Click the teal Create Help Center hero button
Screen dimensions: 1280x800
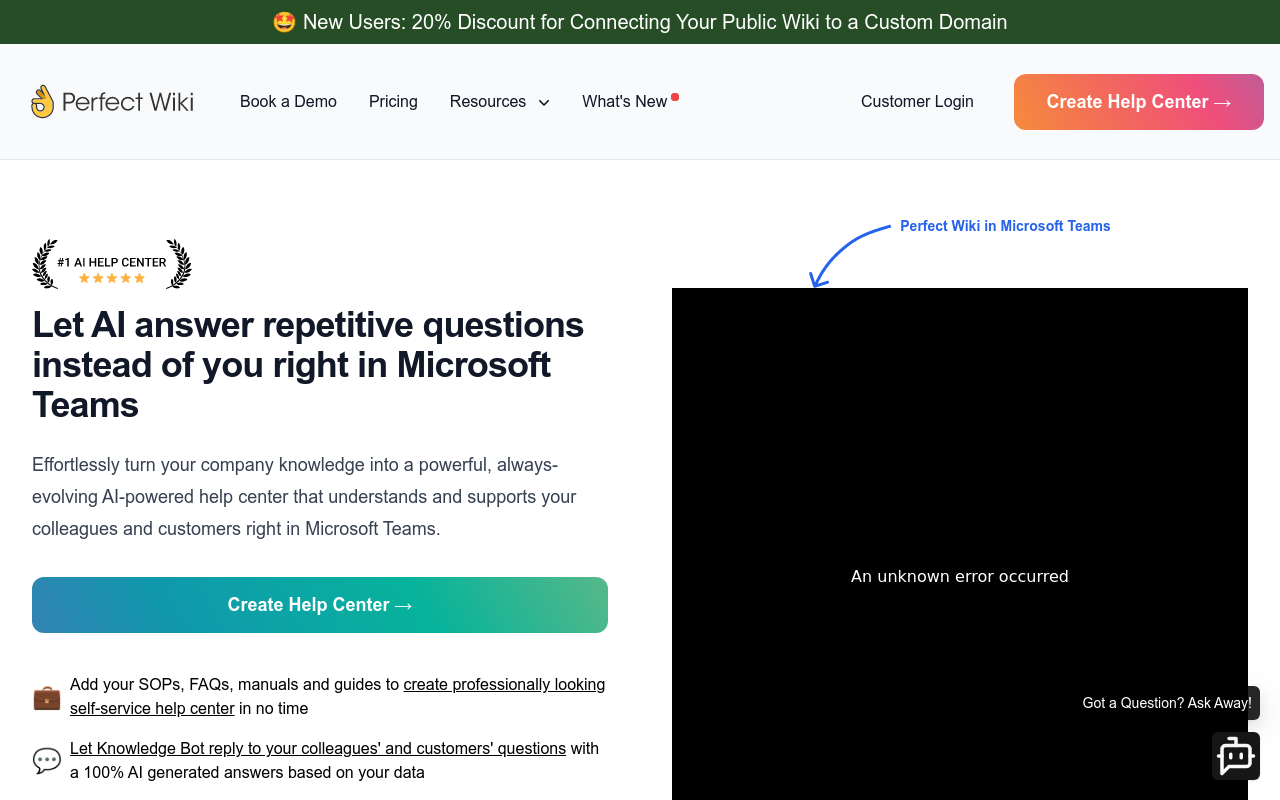pyautogui.click(x=320, y=605)
